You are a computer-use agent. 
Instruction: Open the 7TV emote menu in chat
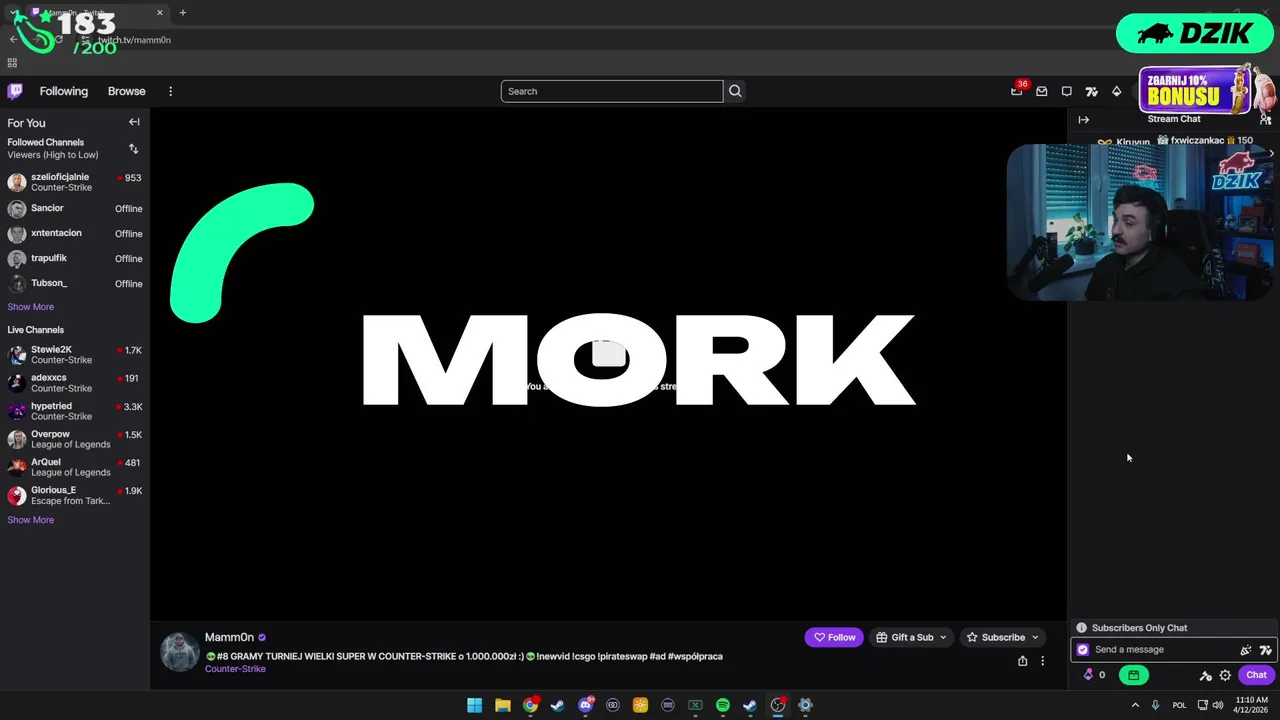[x=1266, y=650]
